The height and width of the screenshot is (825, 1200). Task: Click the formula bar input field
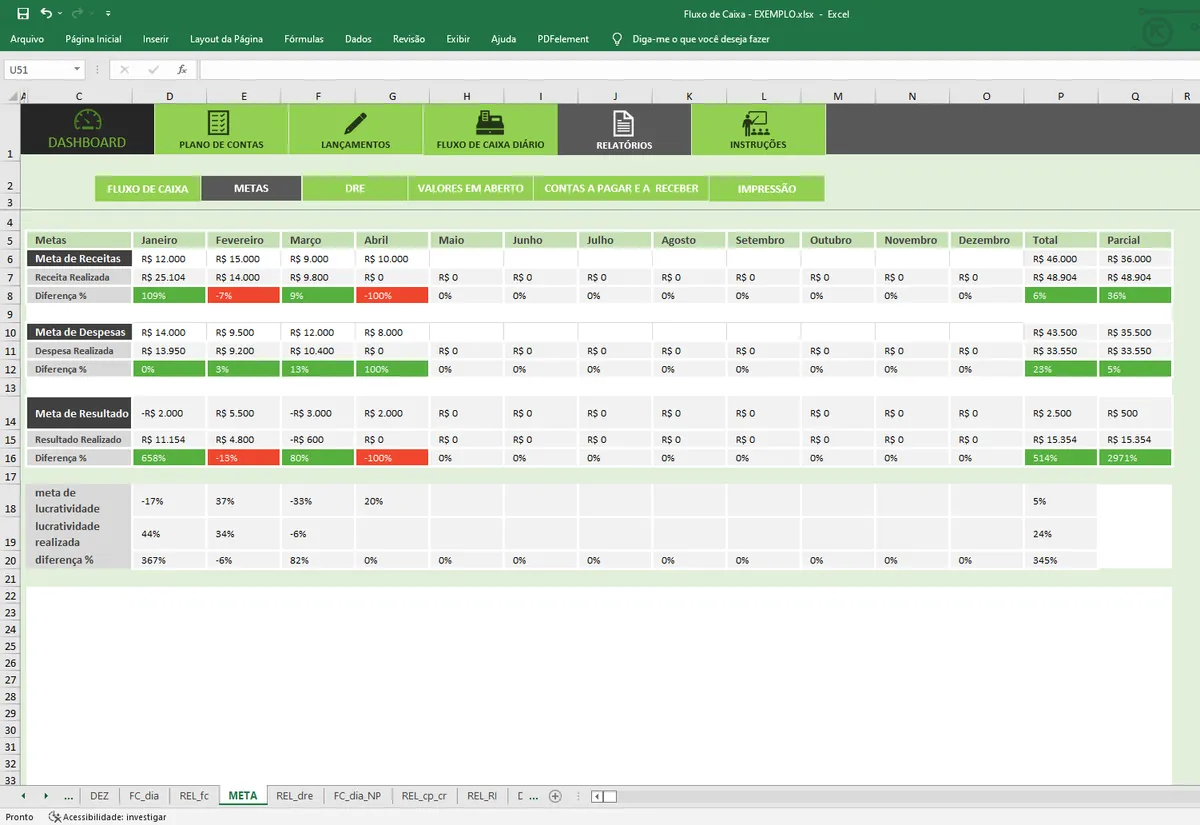(x=690, y=70)
